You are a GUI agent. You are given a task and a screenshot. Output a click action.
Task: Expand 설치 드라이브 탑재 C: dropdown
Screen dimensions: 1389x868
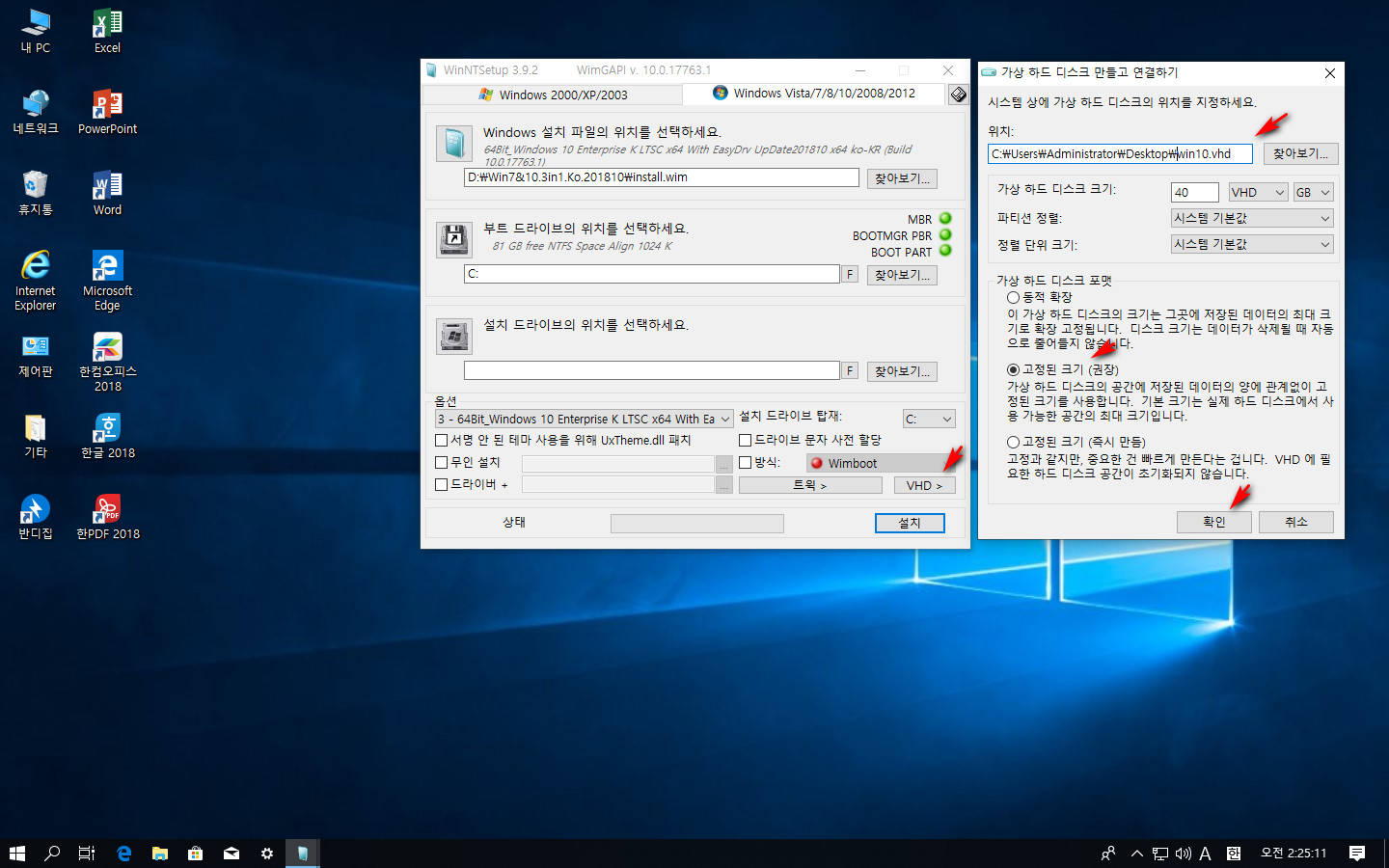click(x=929, y=419)
